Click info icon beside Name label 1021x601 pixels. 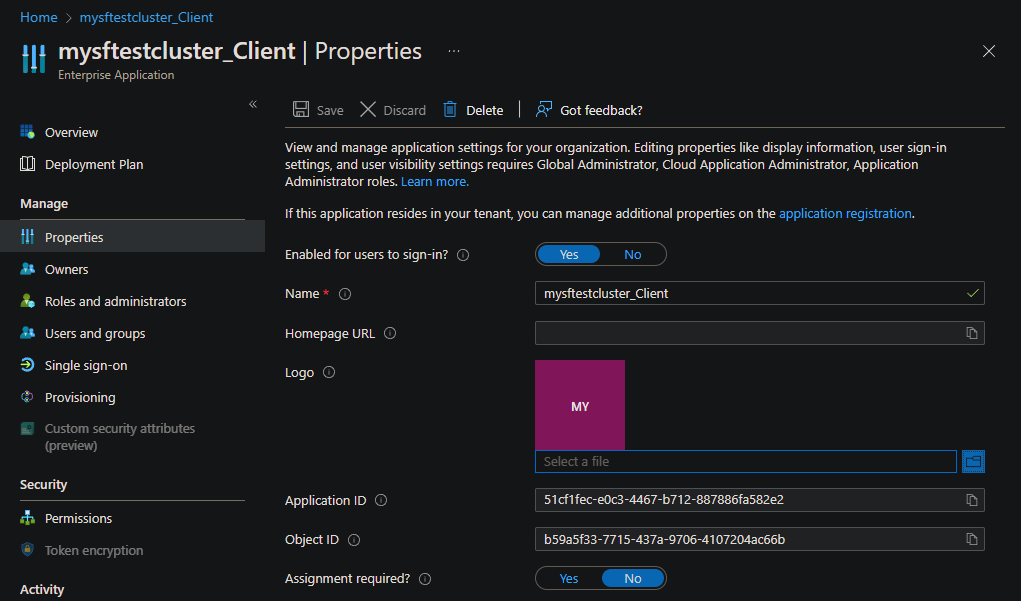click(345, 294)
